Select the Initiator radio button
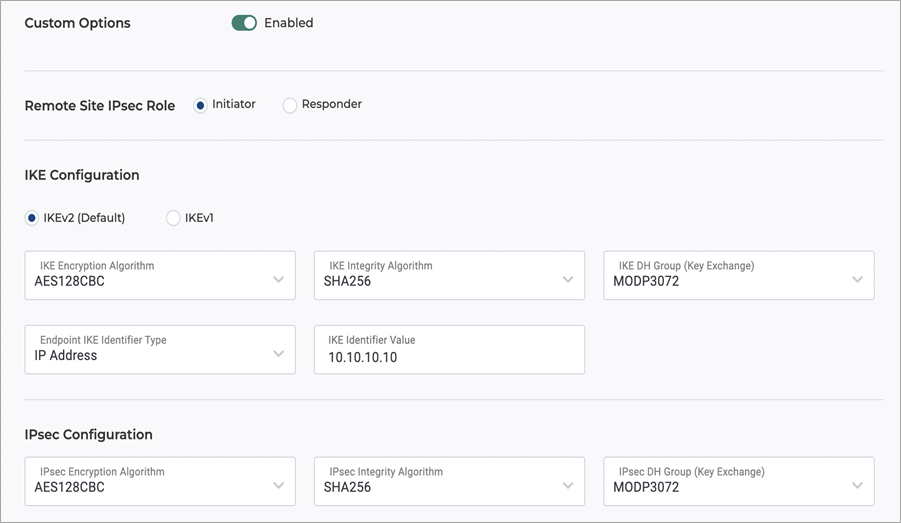Screen dimensions: 901x523 [200, 106]
